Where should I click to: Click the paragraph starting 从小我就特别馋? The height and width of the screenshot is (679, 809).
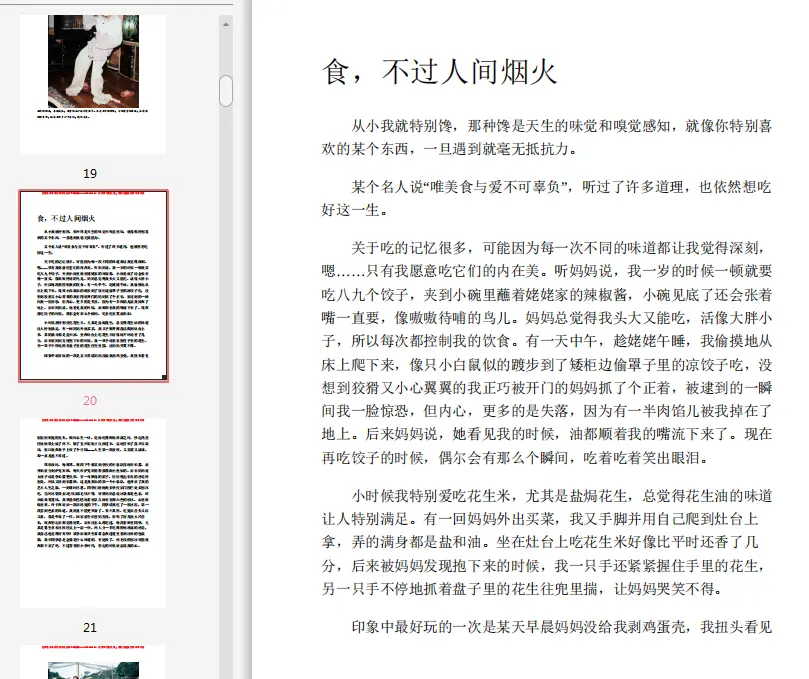click(546, 137)
